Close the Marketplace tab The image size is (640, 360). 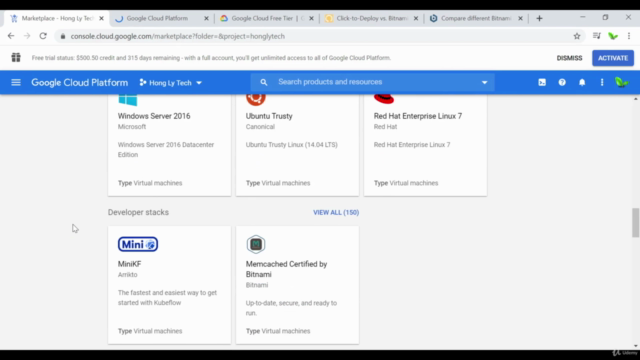click(x=102, y=18)
